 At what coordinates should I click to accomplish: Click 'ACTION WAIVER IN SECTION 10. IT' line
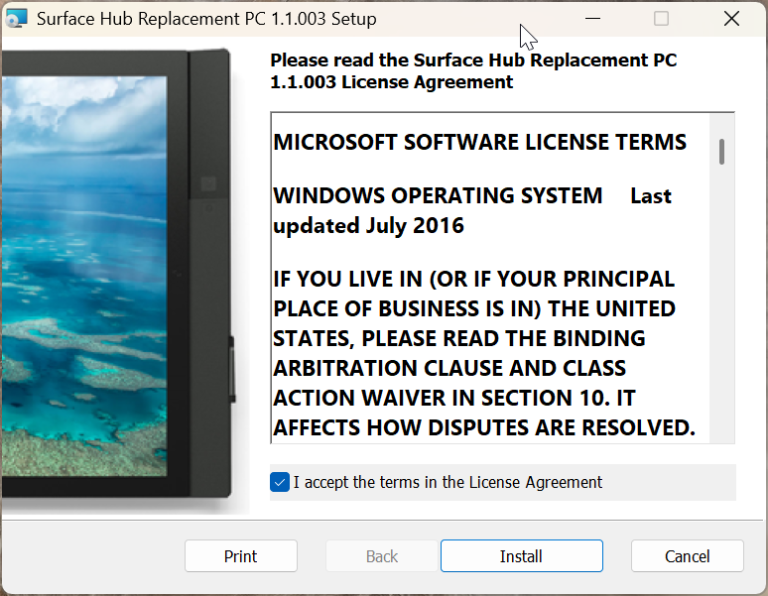[454, 398]
